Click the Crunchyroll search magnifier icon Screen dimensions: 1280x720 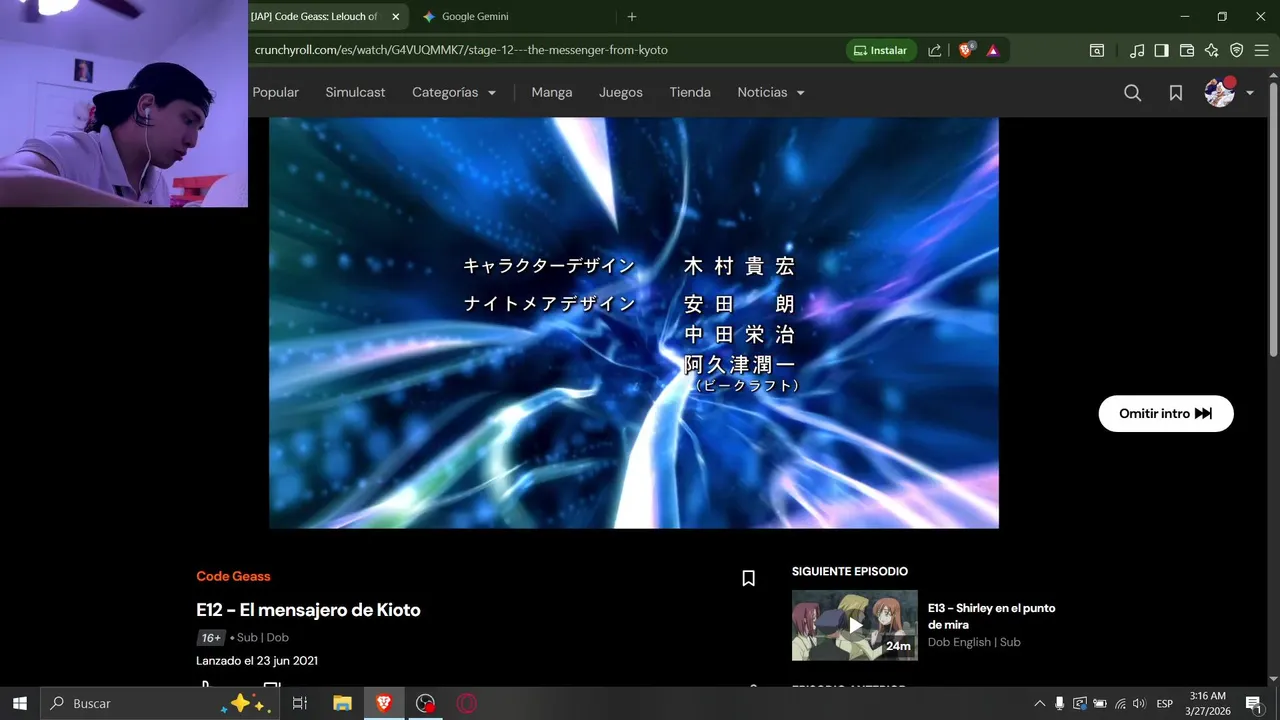pos(1132,92)
